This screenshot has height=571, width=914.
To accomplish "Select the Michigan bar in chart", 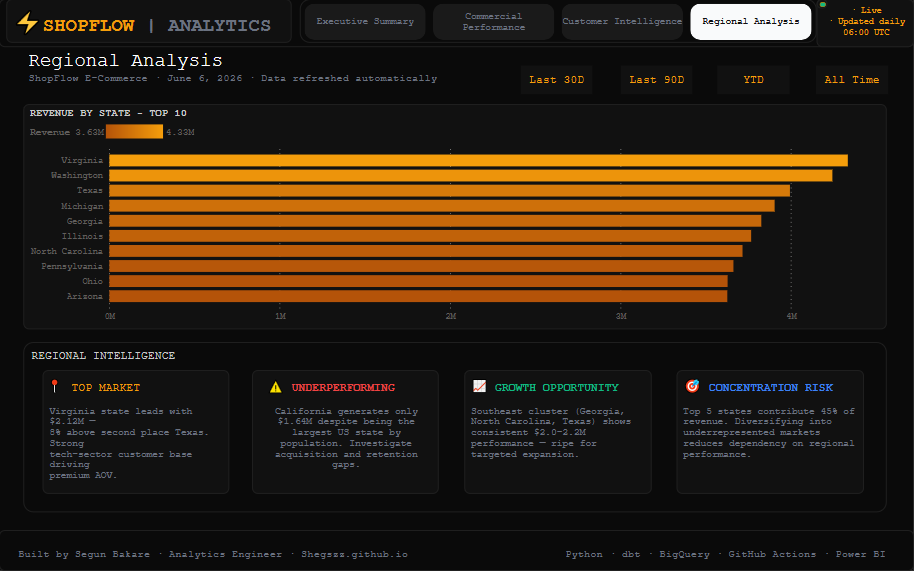I will (x=442, y=206).
